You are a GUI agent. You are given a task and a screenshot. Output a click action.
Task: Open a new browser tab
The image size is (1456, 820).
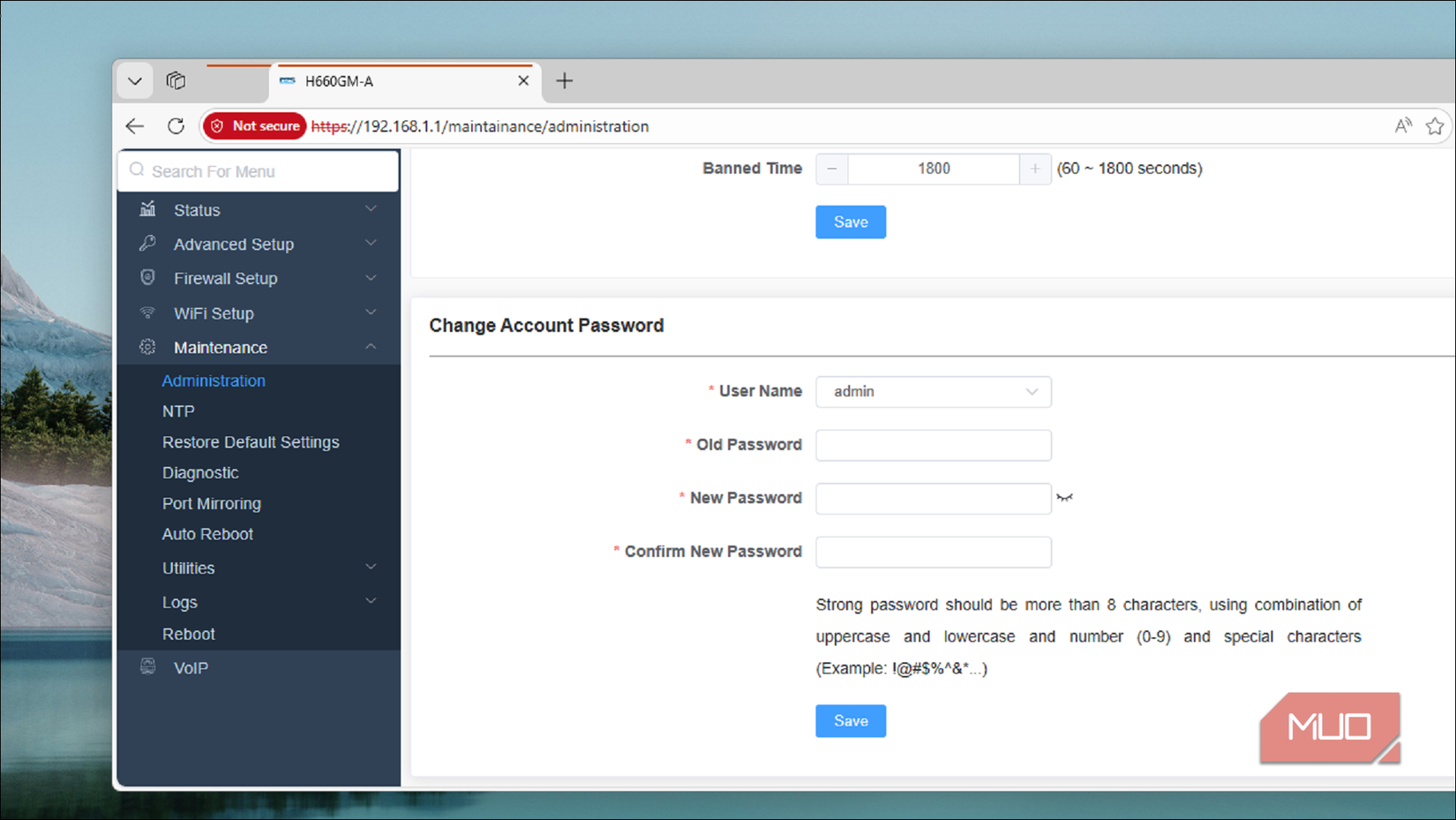tap(565, 81)
